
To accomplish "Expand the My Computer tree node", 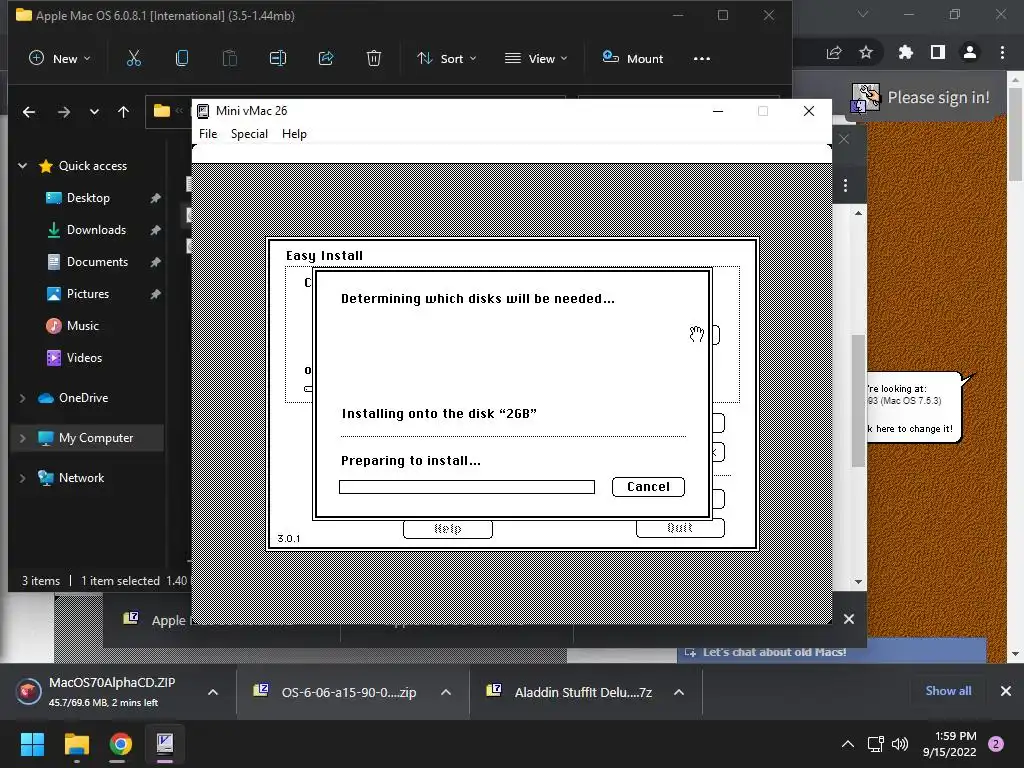I will pyautogui.click(x=22, y=438).
